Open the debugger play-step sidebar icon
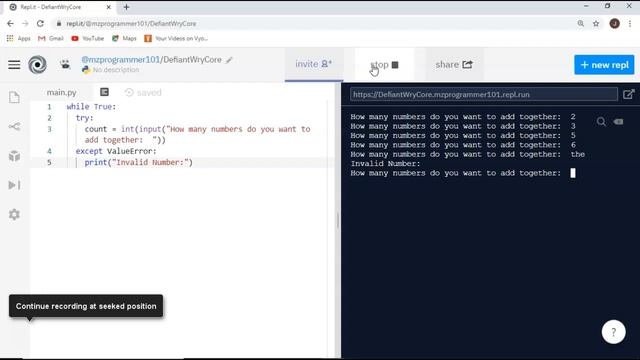Viewport: 640px width, 360px height. click(14, 185)
